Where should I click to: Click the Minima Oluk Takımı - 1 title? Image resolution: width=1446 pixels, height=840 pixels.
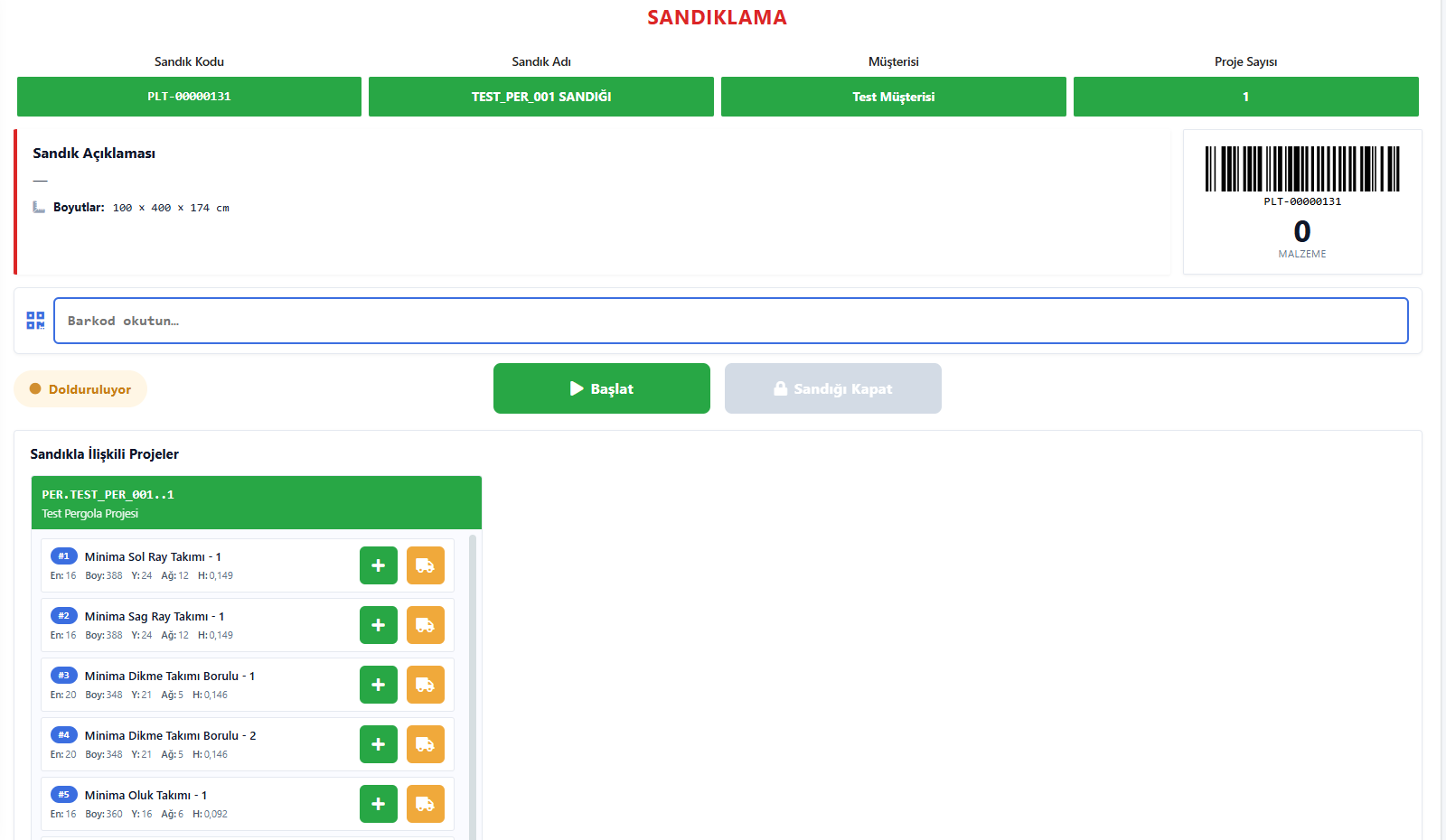pyautogui.click(x=146, y=796)
